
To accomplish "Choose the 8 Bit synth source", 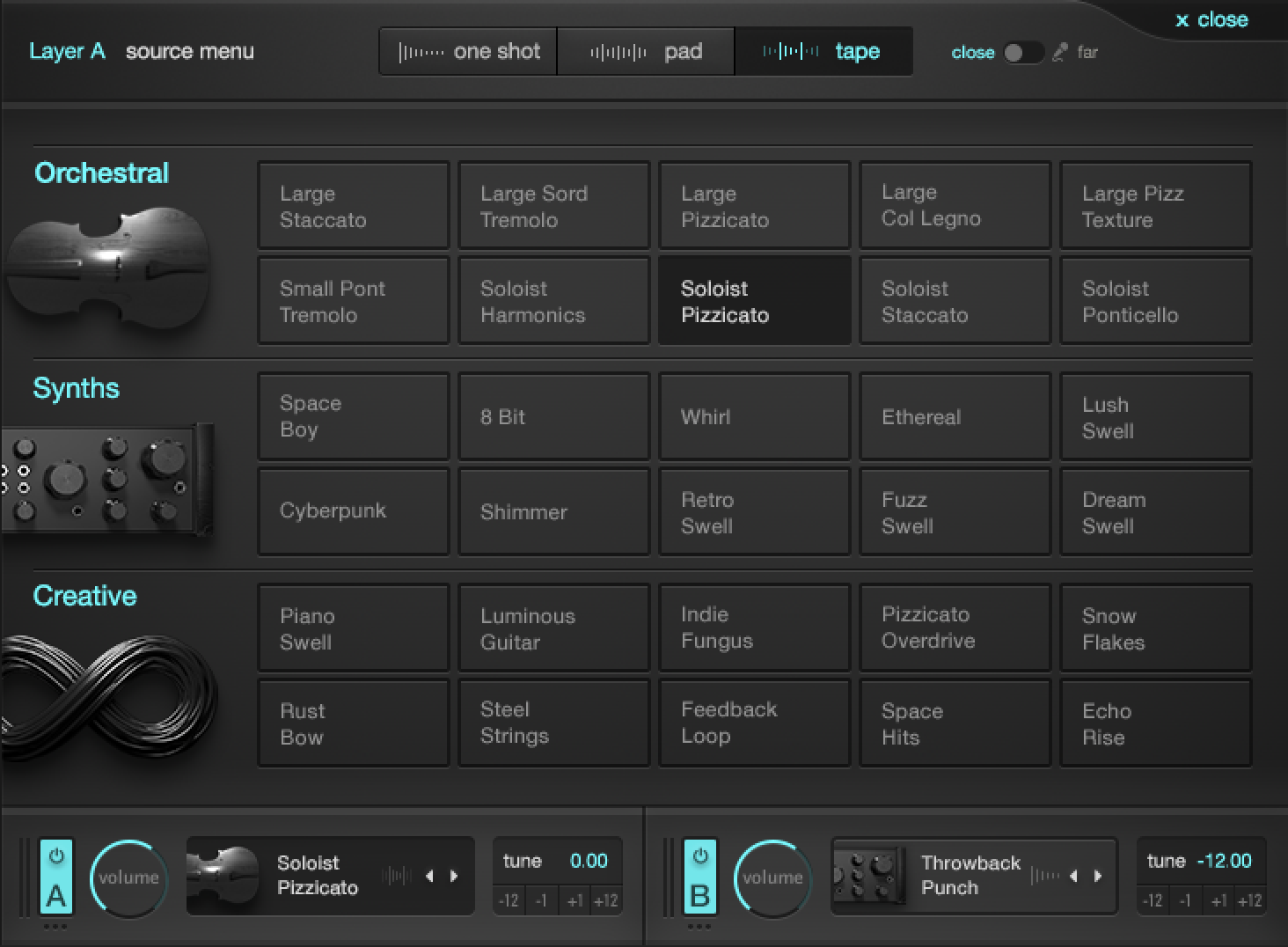I will coord(553,416).
